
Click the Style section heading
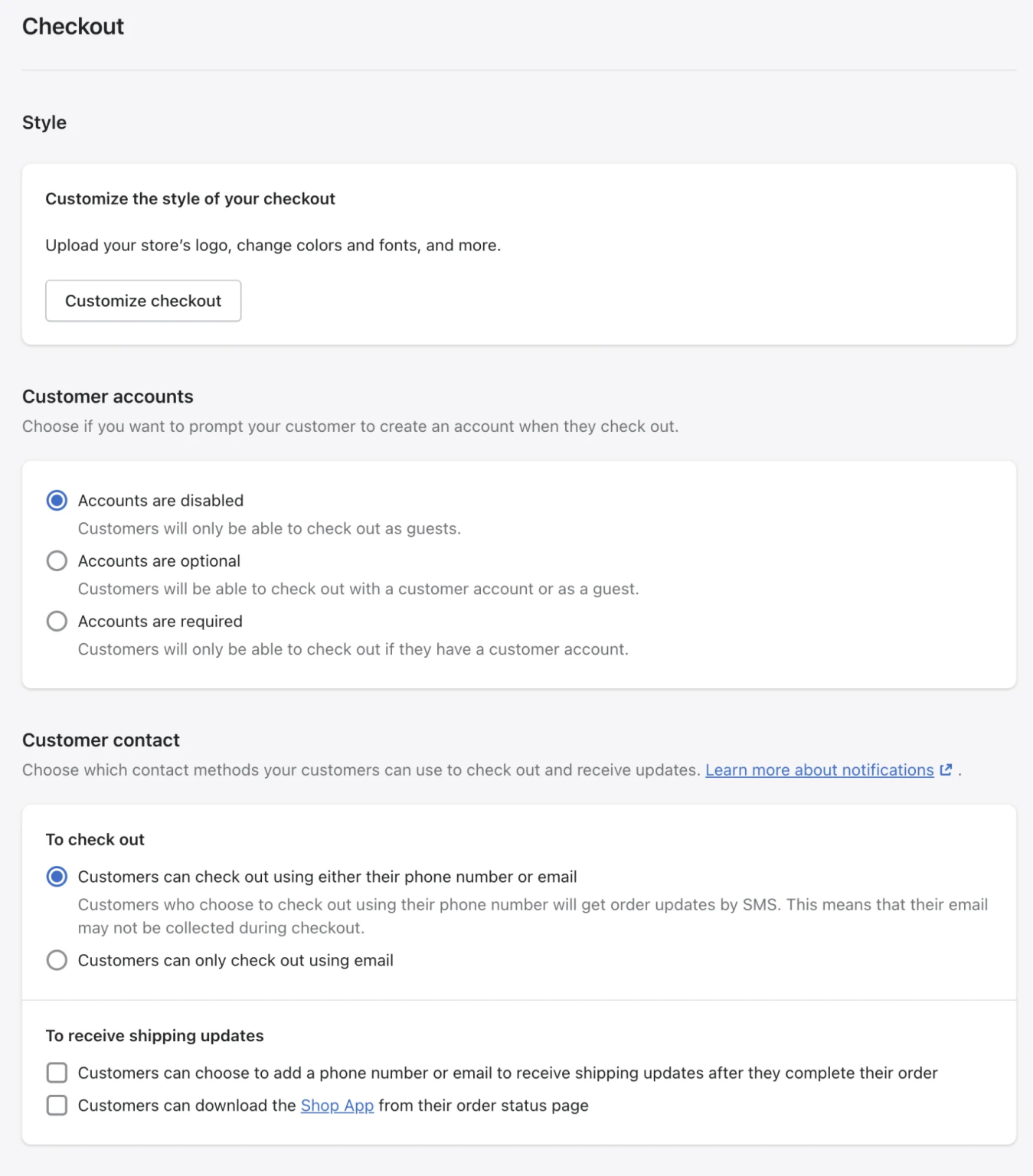click(x=44, y=122)
